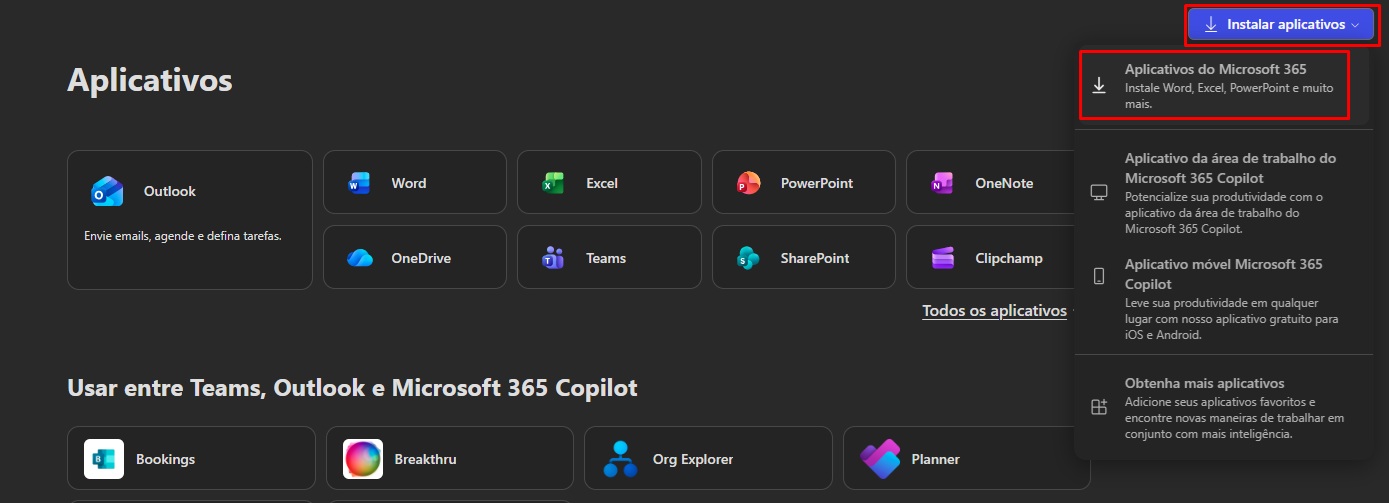Click the SharePoint app icon
This screenshot has height=503, width=1389.
748,258
